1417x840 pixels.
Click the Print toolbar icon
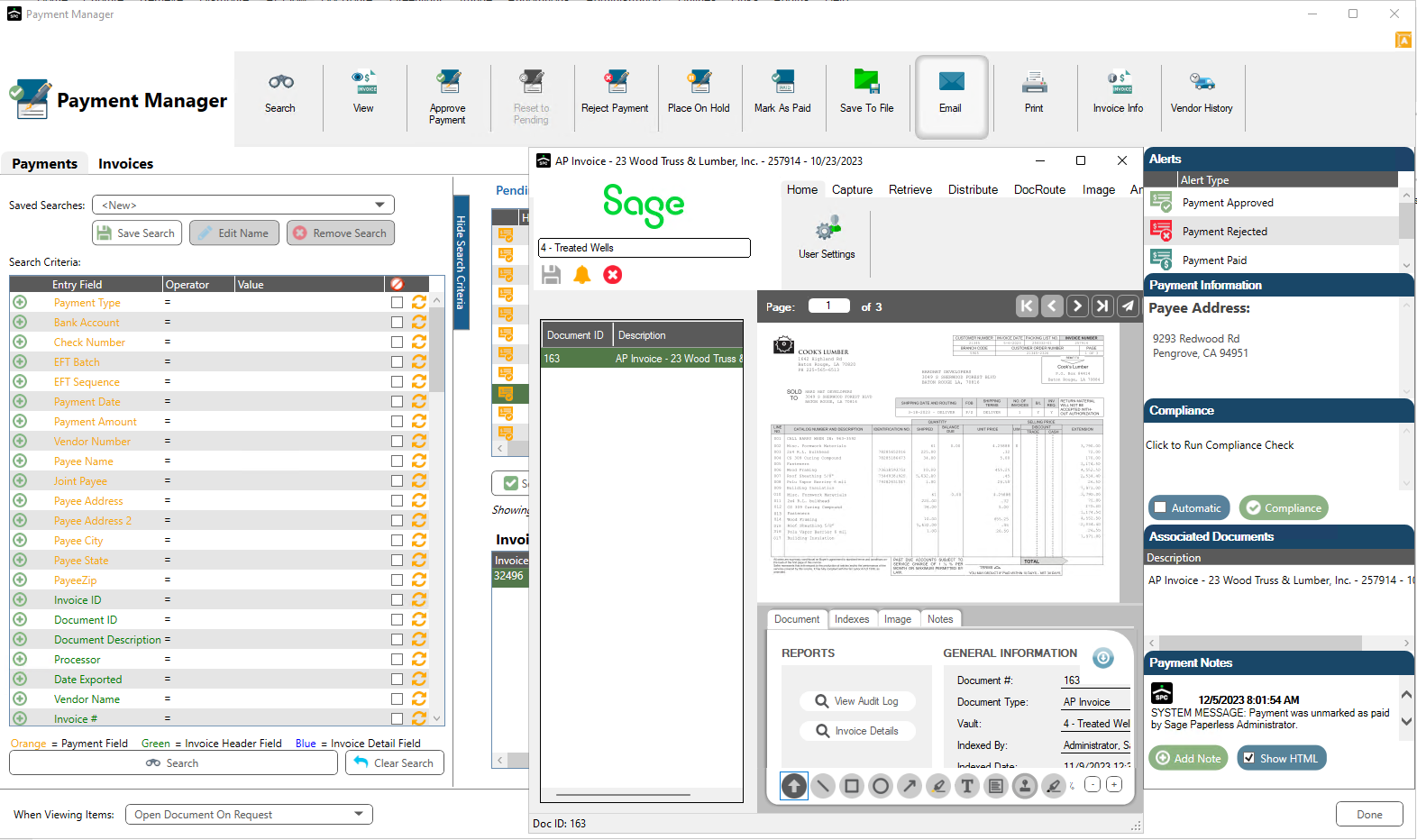[1034, 93]
